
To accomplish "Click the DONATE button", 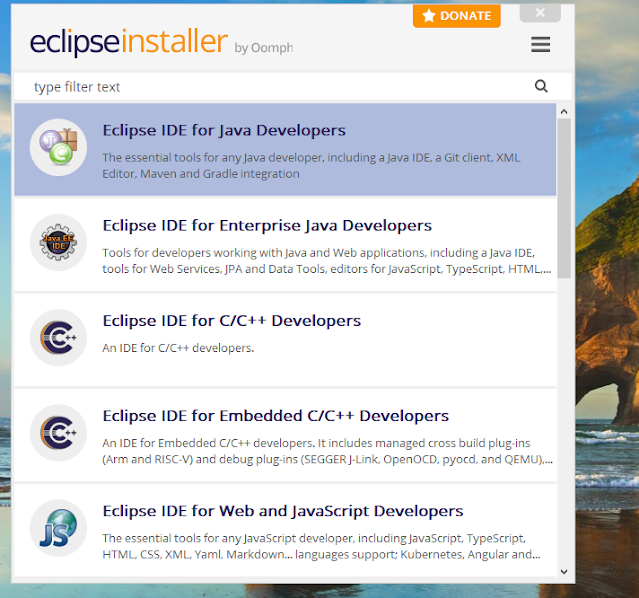I will (x=456, y=16).
